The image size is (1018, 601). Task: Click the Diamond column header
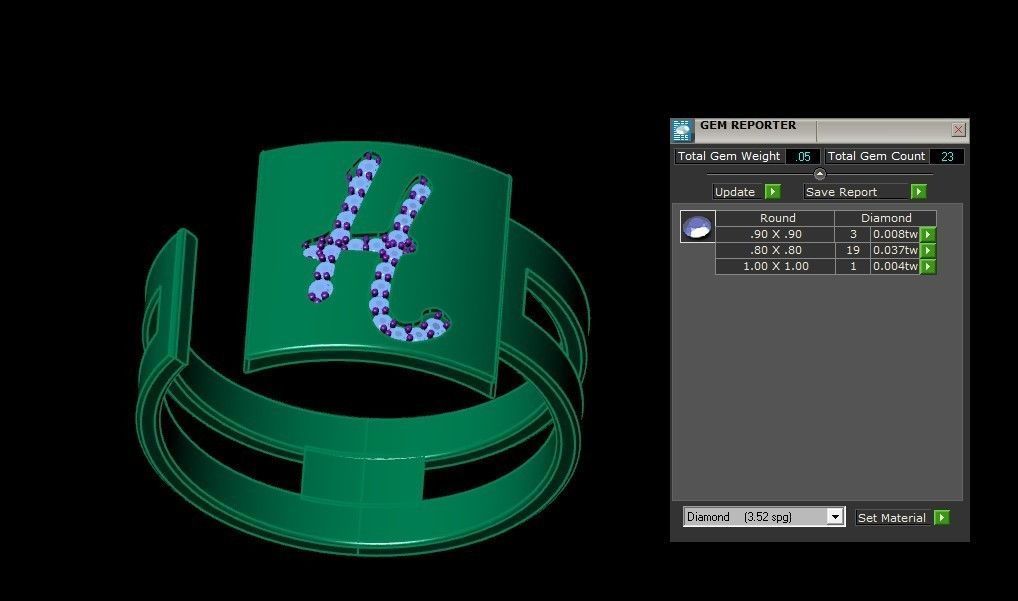[x=886, y=218]
